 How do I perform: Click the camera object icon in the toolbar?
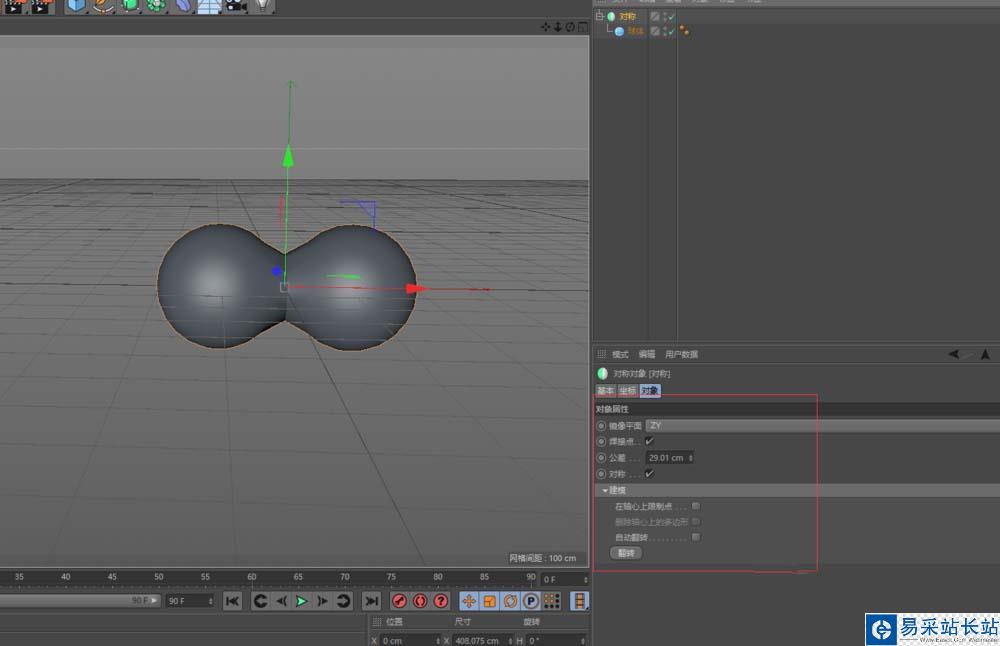coord(235,6)
